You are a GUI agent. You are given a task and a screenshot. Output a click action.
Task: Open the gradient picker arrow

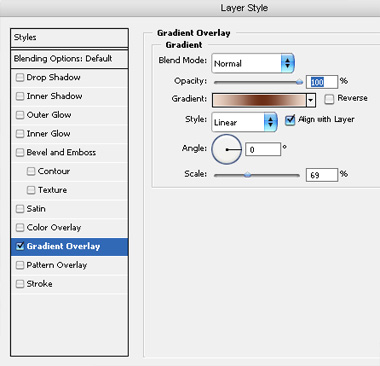[311, 100]
